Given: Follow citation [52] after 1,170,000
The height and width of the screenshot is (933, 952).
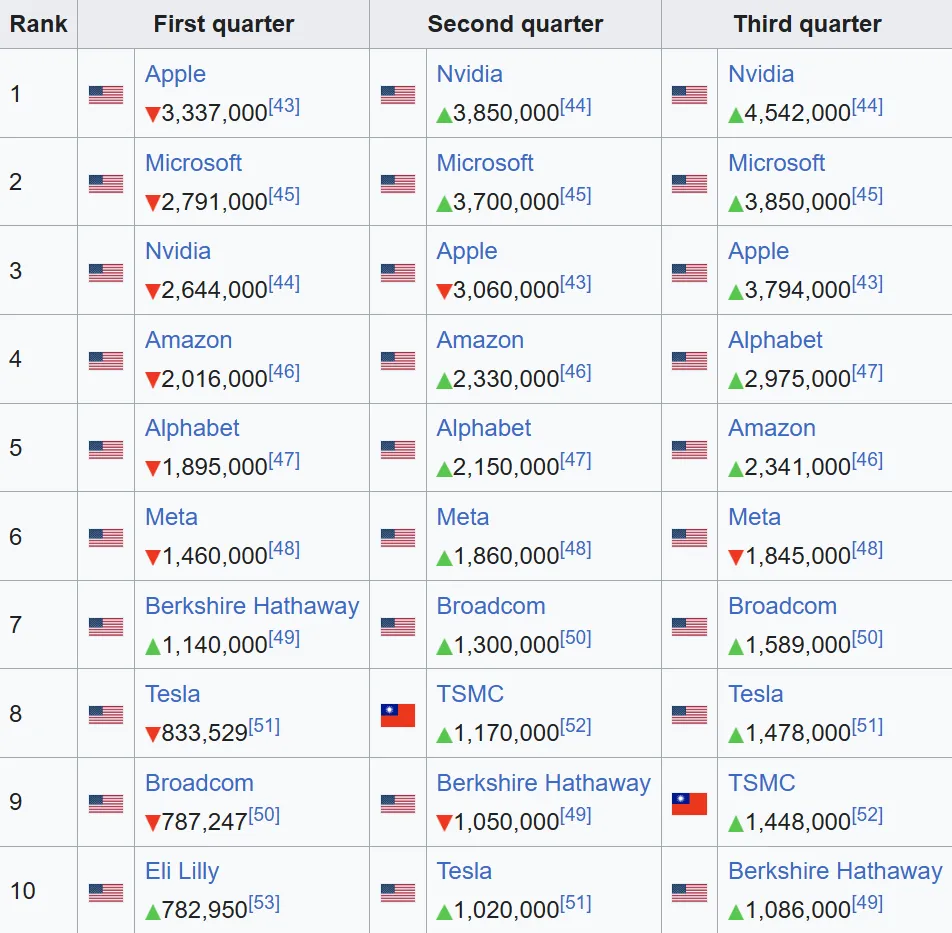Looking at the screenshot, I should coord(576,726).
